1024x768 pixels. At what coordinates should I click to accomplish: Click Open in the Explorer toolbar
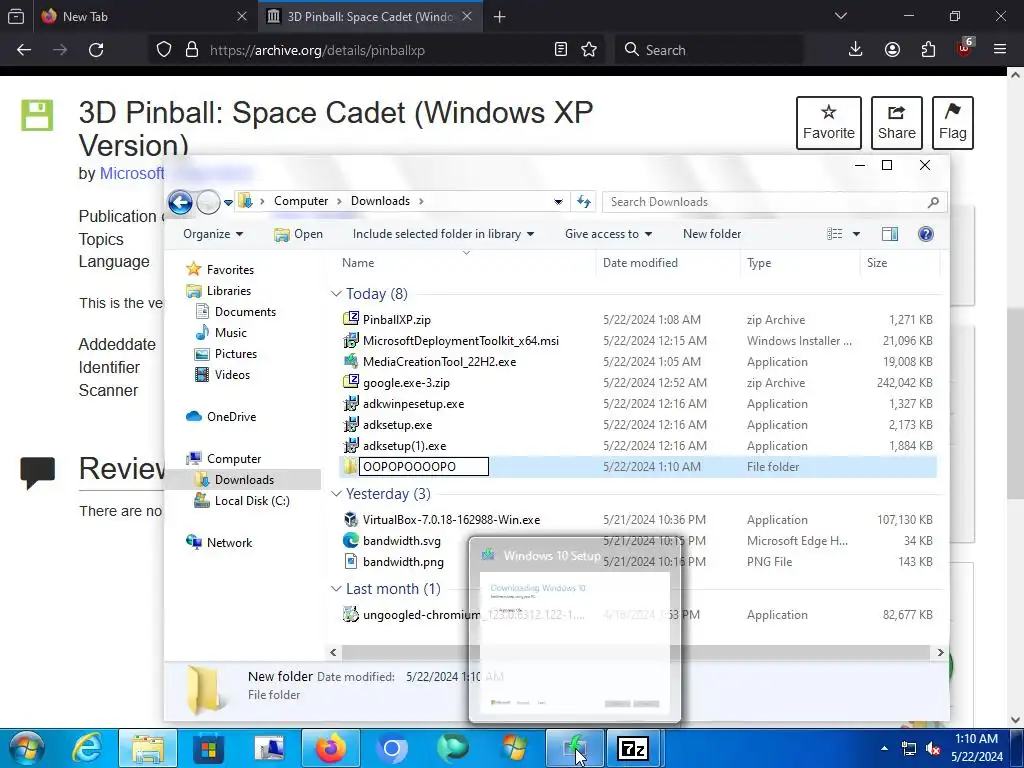[x=298, y=234]
